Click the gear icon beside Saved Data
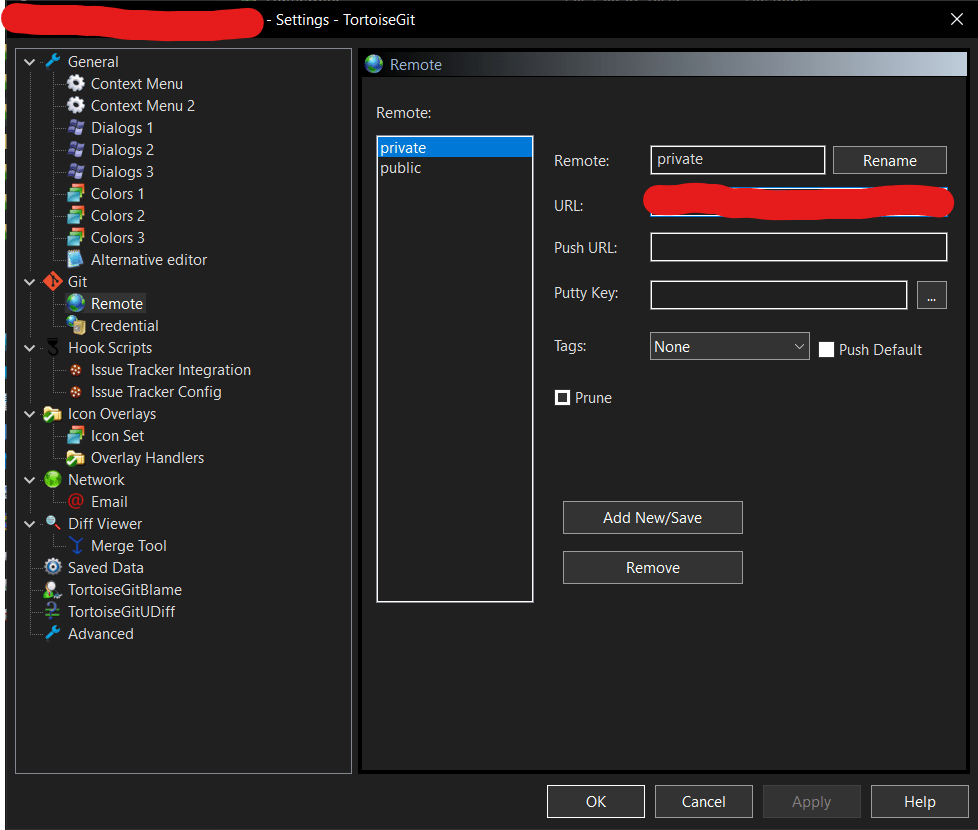978x830 pixels. point(53,567)
